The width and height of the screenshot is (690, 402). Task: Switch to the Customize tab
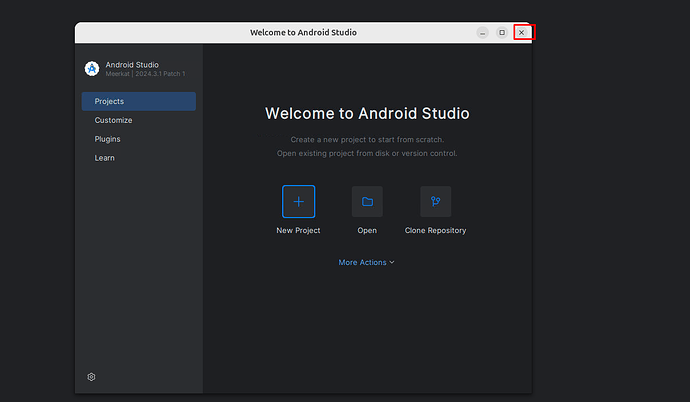pyautogui.click(x=139, y=120)
